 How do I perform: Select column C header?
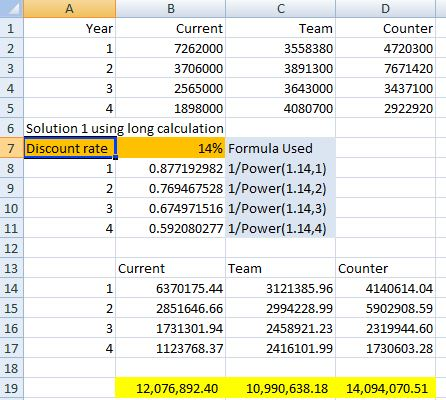281,9
